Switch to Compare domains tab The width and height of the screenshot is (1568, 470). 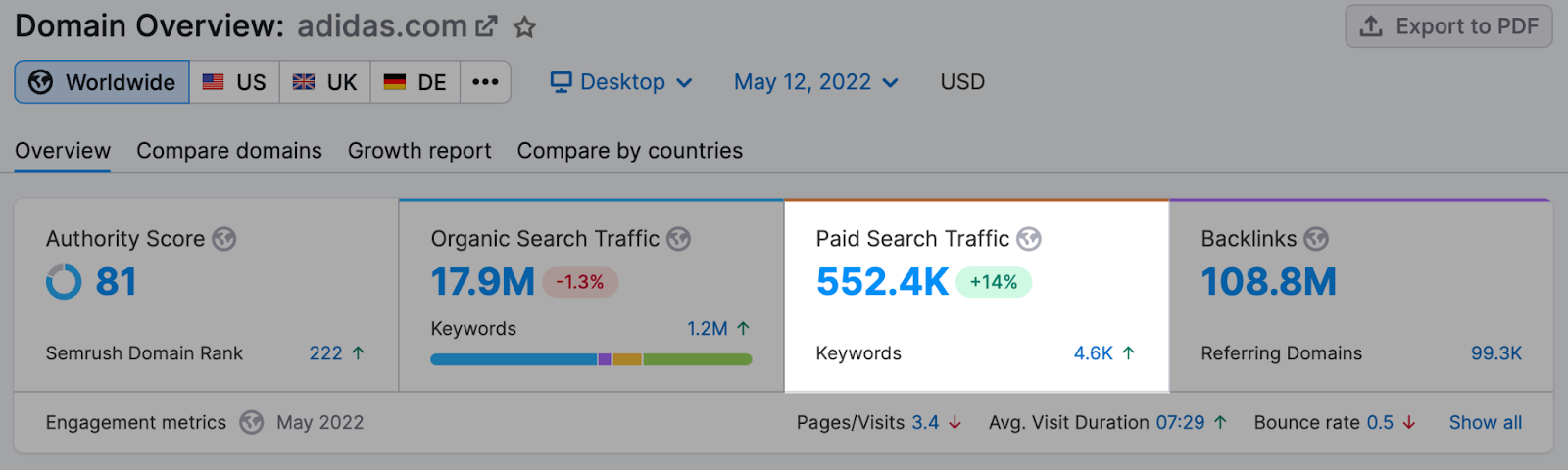click(x=229, y=151)
